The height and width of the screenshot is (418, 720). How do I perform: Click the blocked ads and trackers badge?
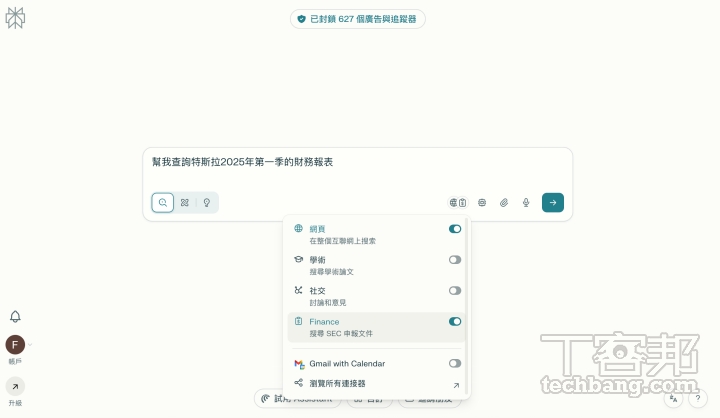(x=358, y=19)
